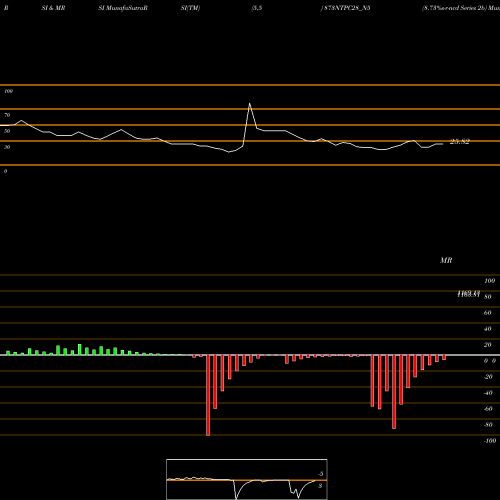
Task: Click the '(5,5' header text
Action: pyautogui.click(x=257, y=8)
